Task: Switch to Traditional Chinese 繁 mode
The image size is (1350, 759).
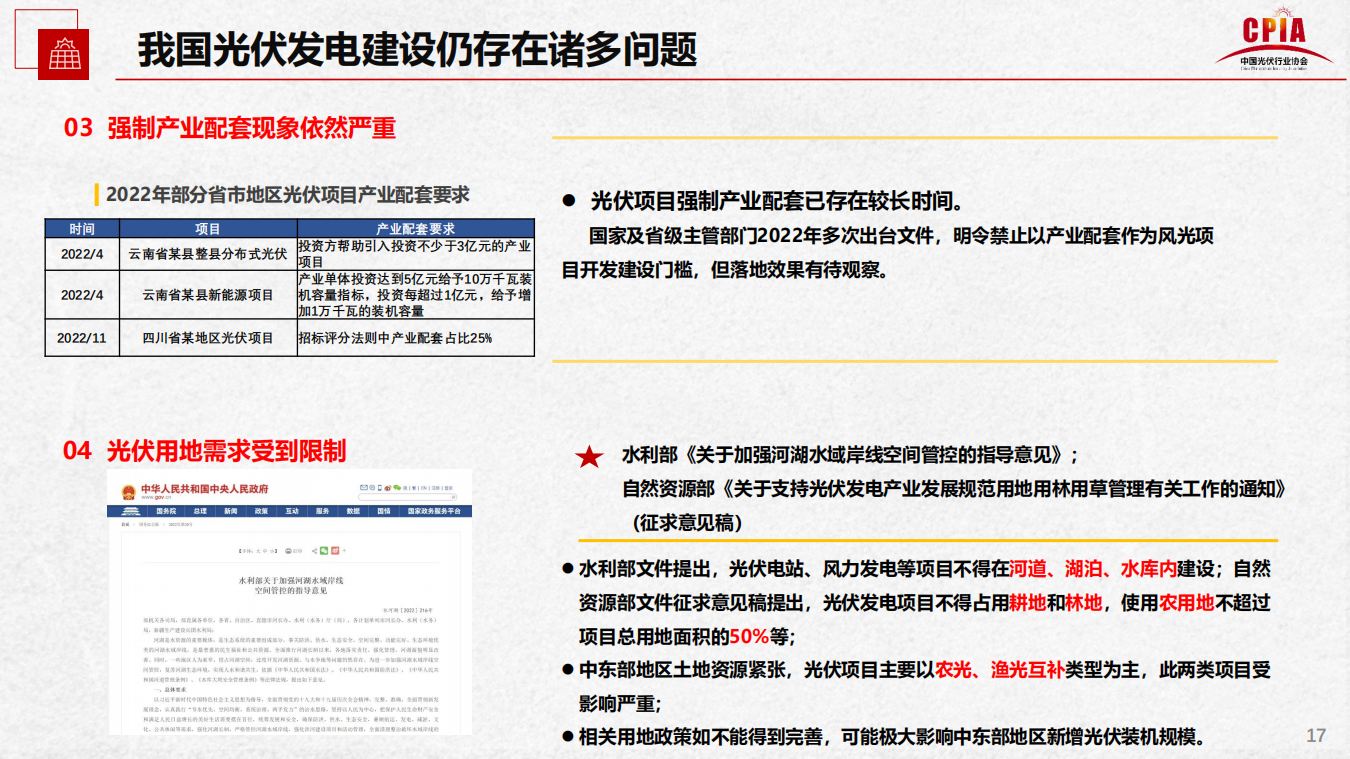Action: tap(414, 488)
